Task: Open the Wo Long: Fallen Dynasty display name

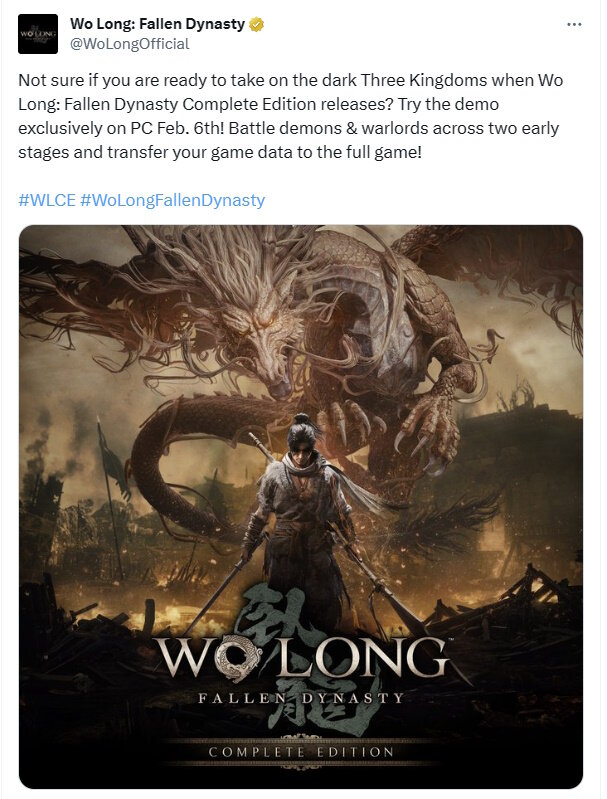Action: point(157,24)
